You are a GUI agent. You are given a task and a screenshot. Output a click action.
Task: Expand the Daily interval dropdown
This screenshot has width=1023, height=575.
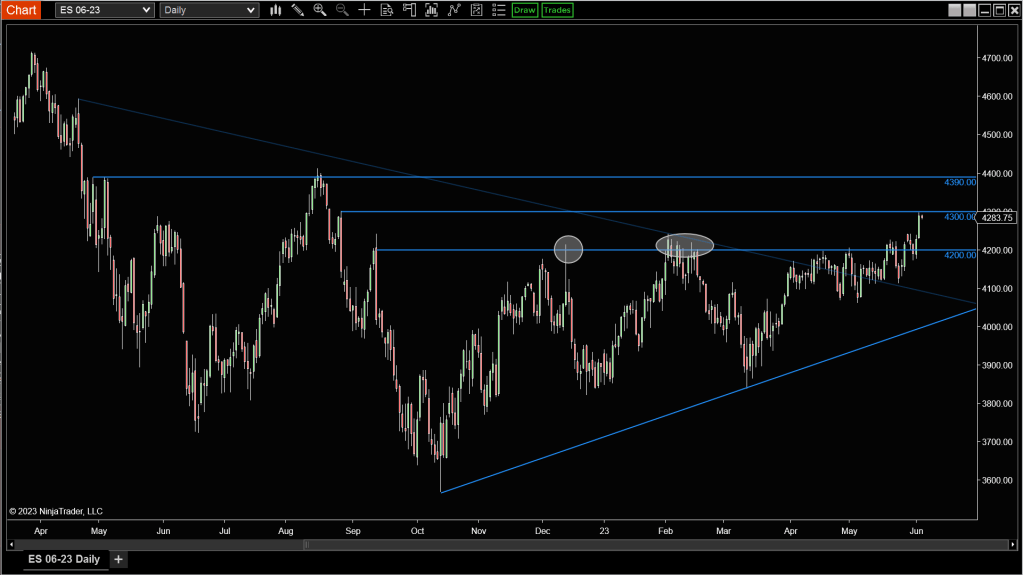[209, 10]
